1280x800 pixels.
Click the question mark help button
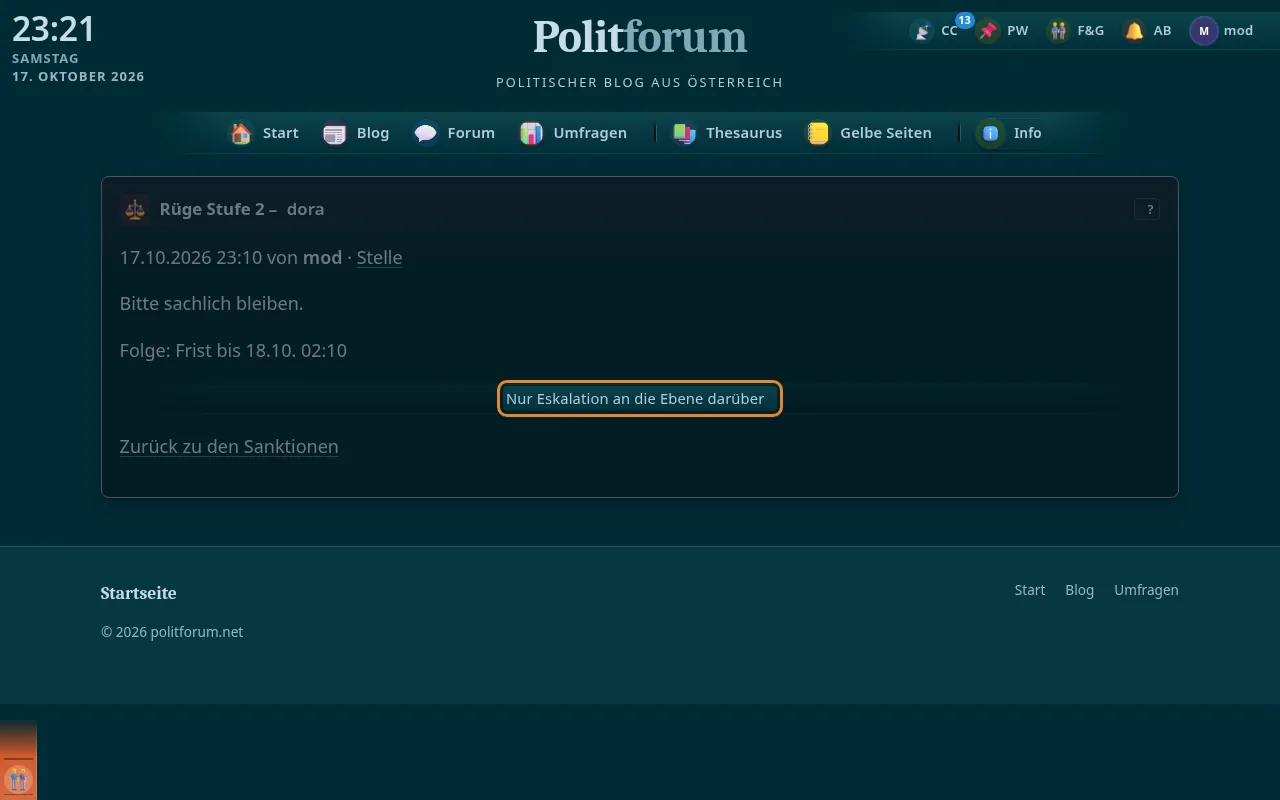(1147, 209)
